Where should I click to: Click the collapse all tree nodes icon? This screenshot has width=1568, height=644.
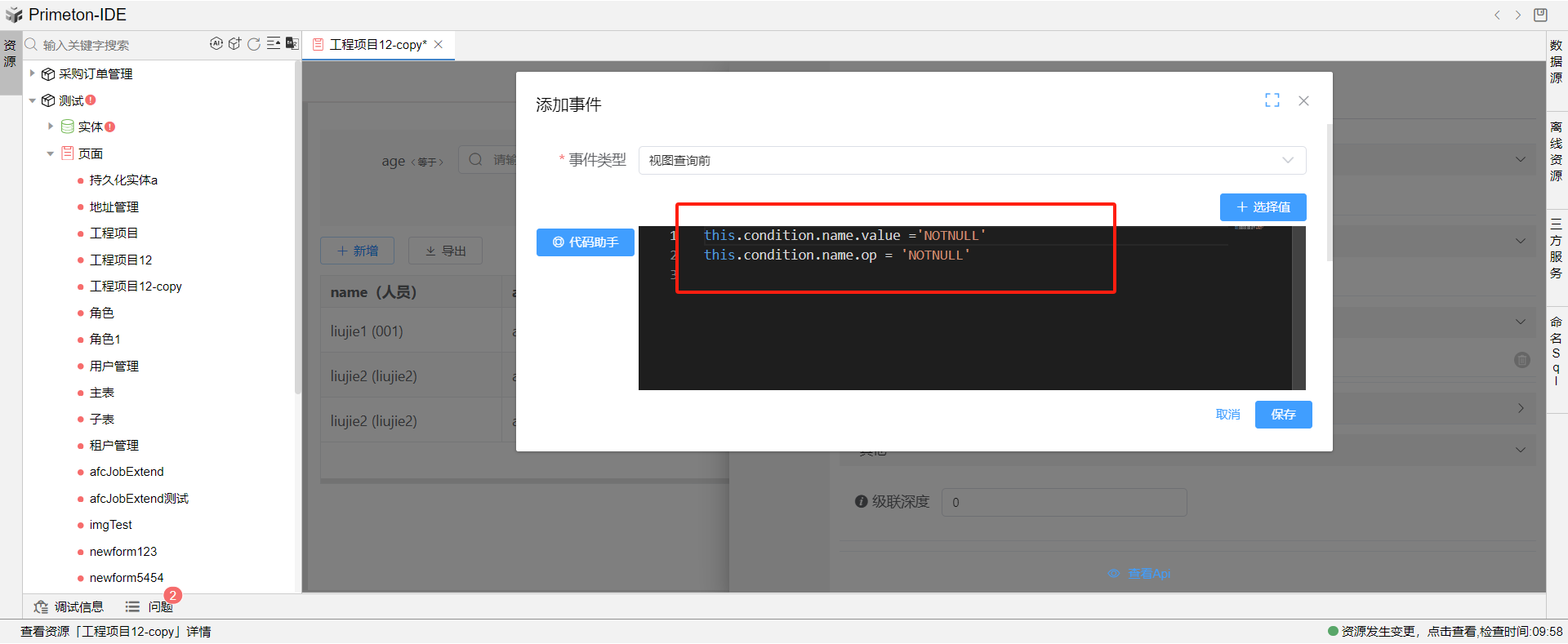tap(274, 44)
